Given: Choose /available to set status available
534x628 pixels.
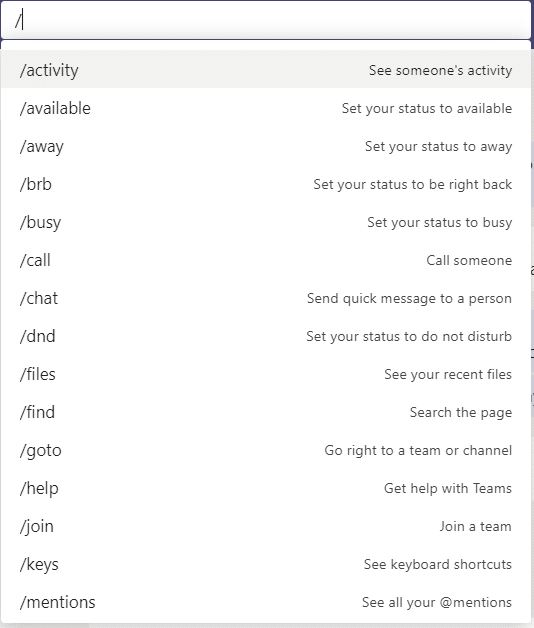Looking at the screenshot, I should coord(266,108).
